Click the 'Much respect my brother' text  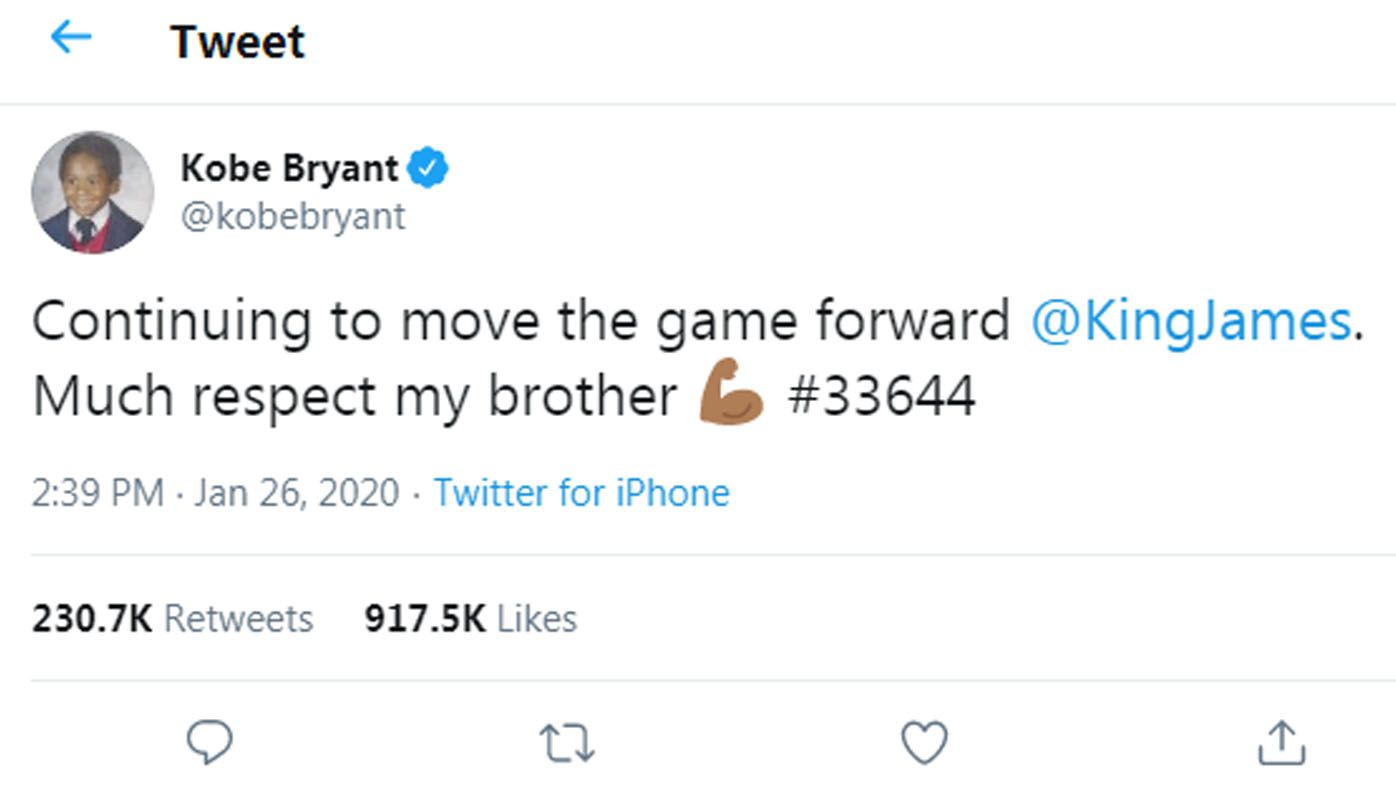tap(355, 396)
